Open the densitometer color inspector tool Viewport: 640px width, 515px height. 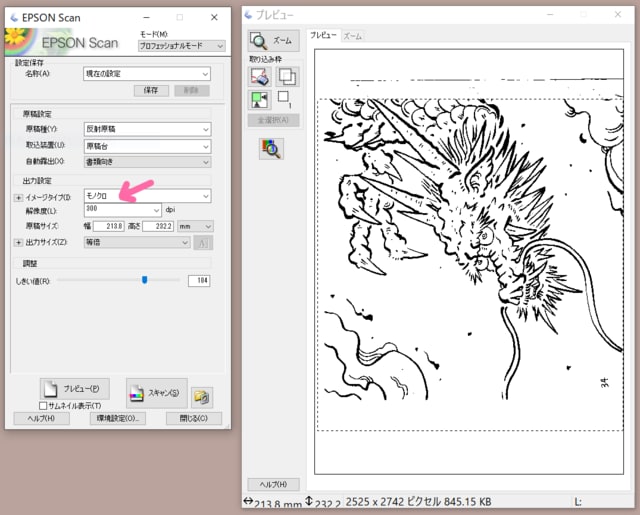(272, 148)
